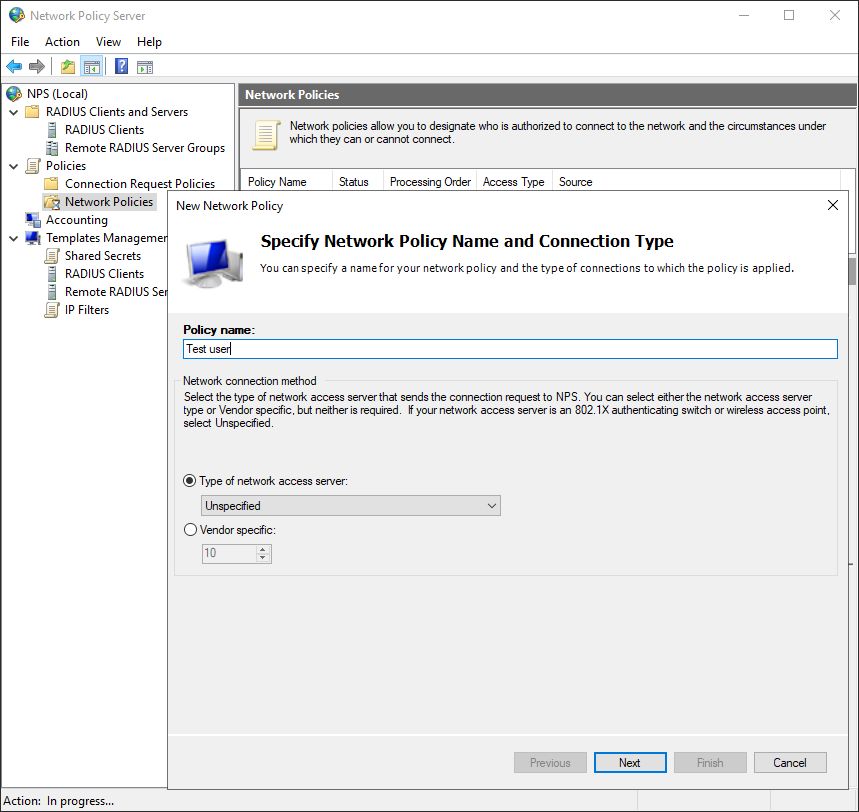
Task: Open Help via blue question mark icon
Action: point(121,66)
